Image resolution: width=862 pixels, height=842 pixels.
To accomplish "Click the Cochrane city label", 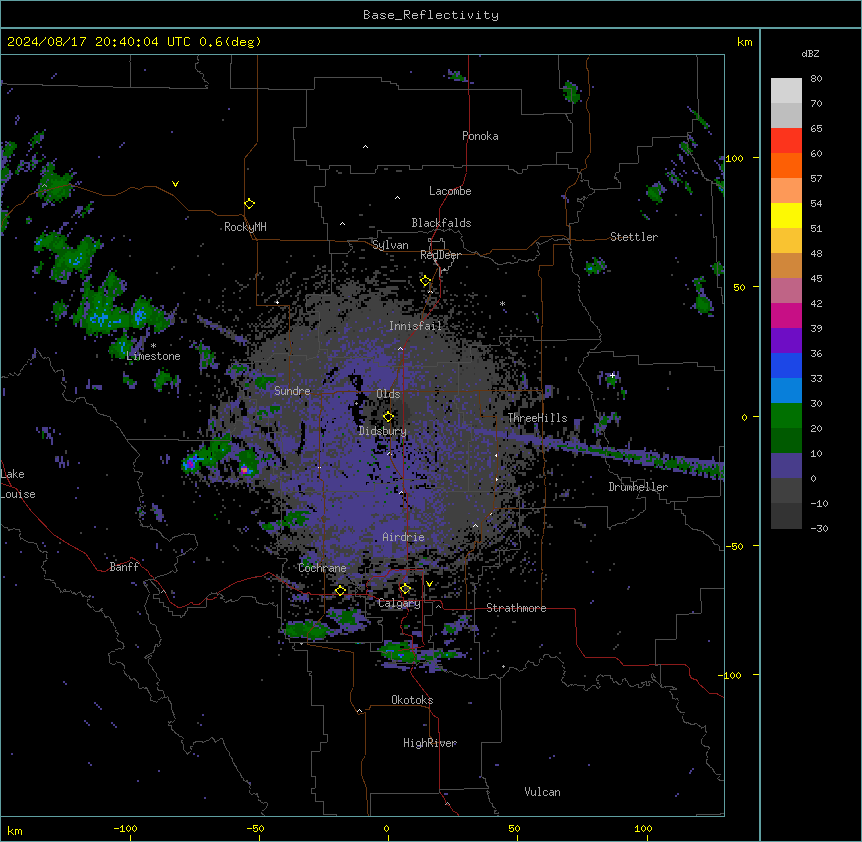I will pyautogui.click(x=322, y=568).
